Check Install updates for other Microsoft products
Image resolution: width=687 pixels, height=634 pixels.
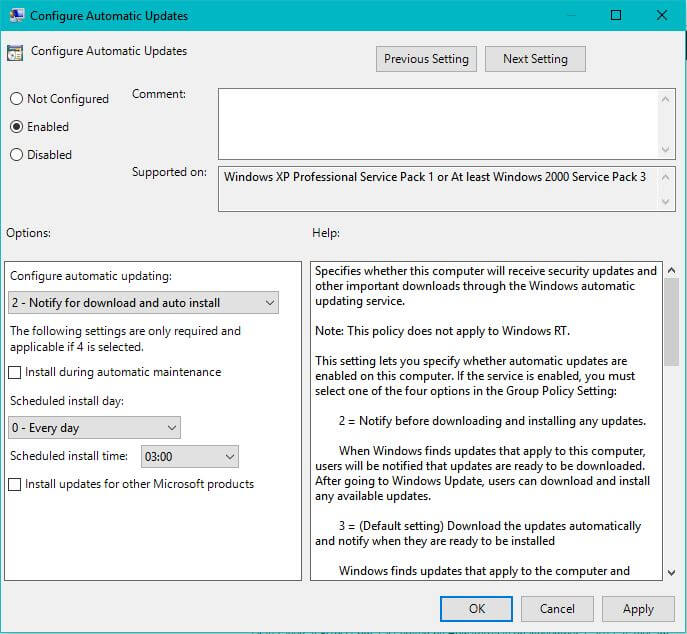[x=15, y=485]
